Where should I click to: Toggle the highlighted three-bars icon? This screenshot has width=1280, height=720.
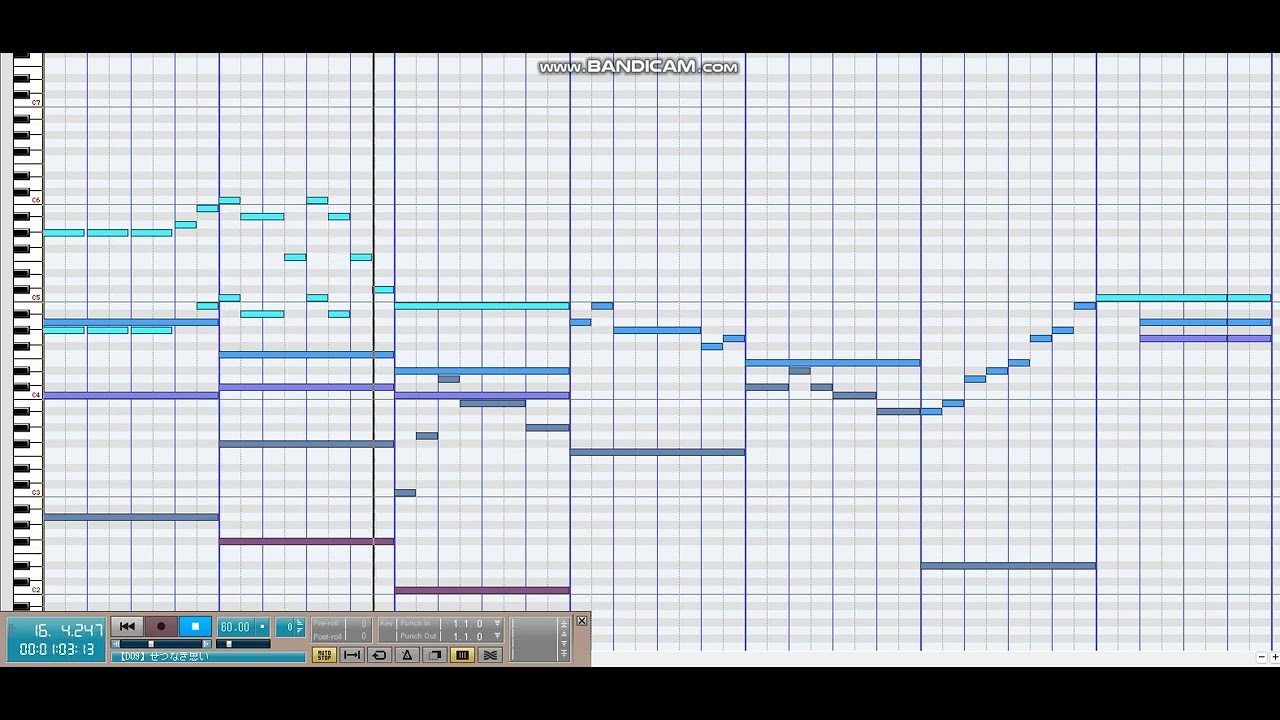pyautogui.click(x=462, y=655)
